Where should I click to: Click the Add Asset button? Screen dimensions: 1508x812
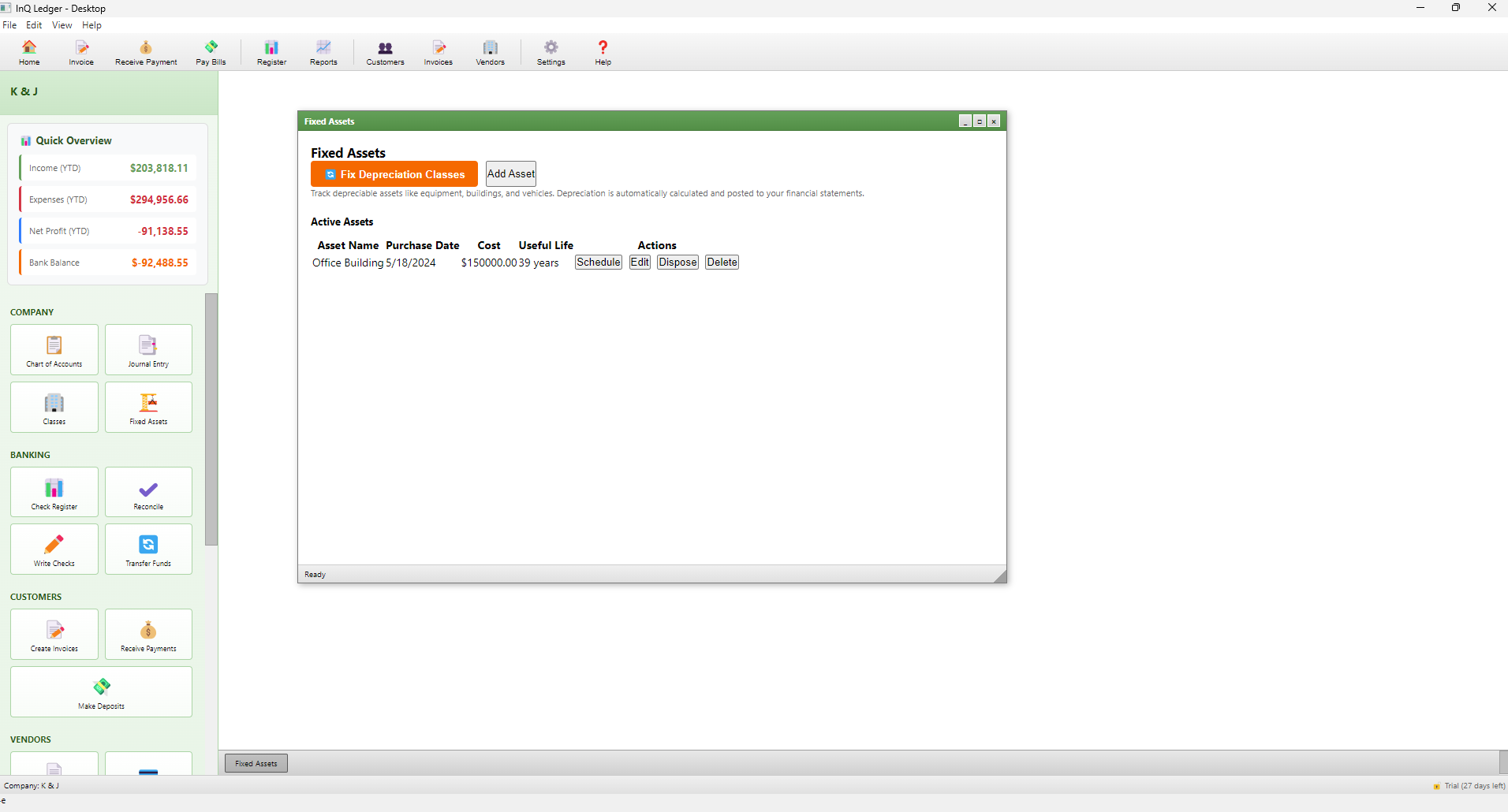tap(511, 174)
